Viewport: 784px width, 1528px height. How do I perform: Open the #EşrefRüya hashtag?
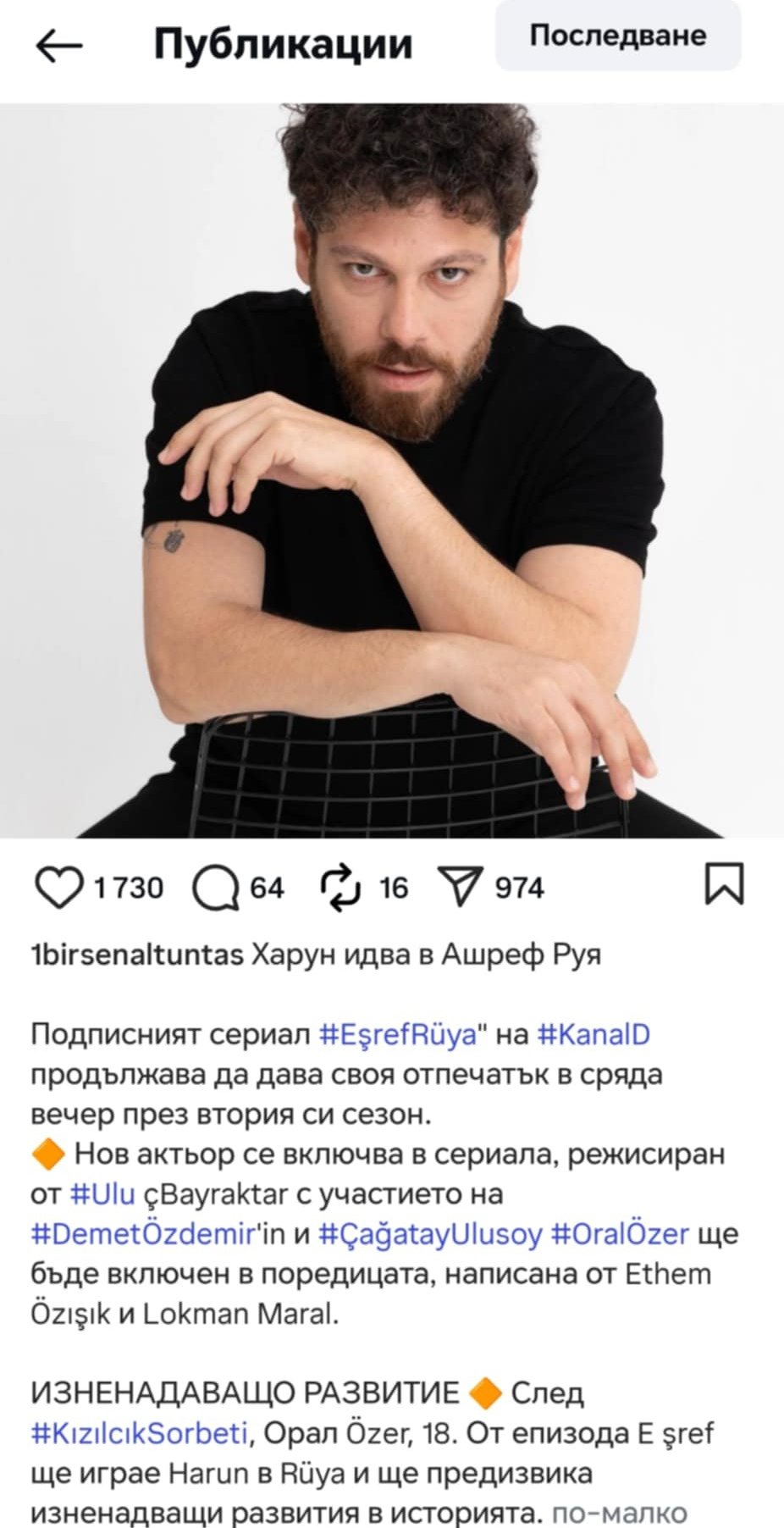tap(397, 1034)
